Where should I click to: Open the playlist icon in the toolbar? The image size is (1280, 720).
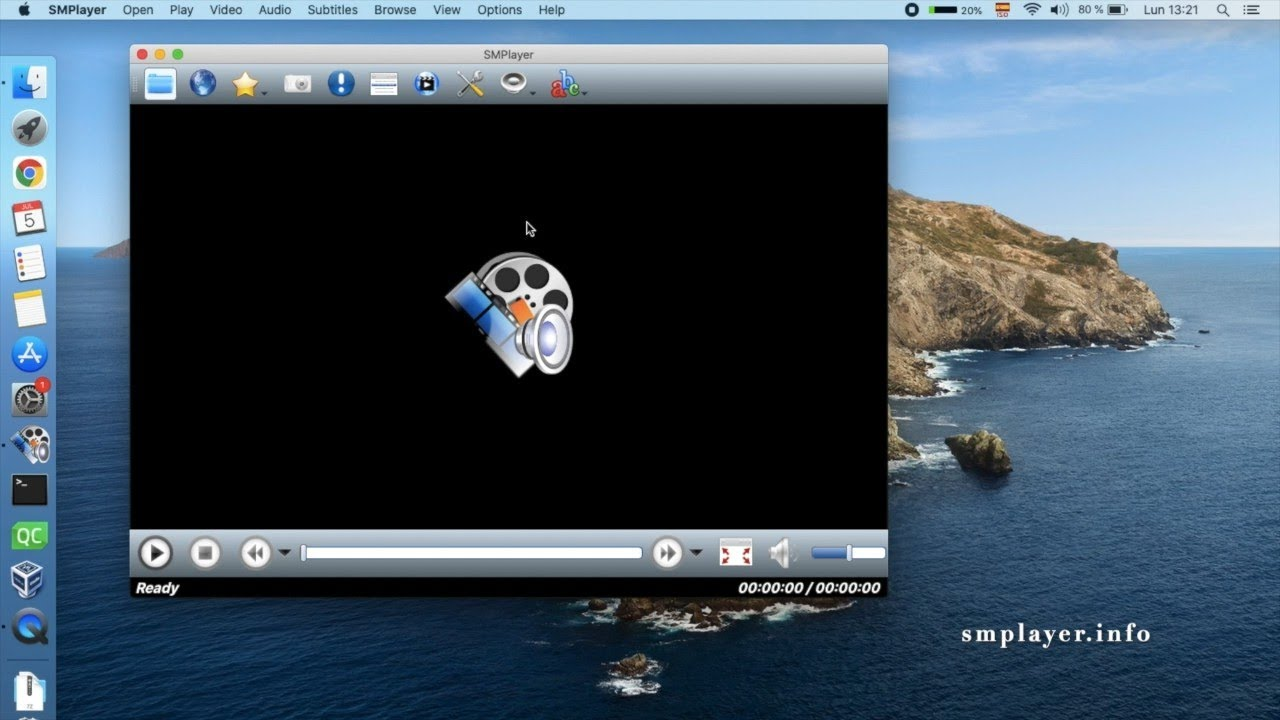tap(384, 84)
